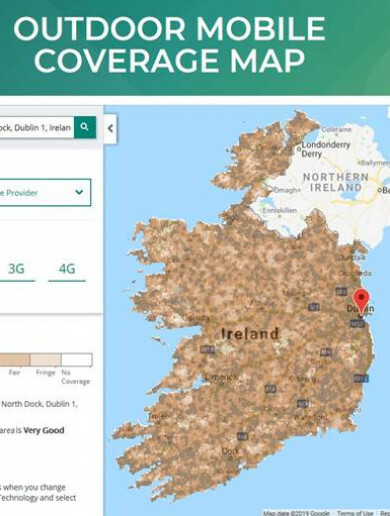The width and height of the screenshot is (390, 516).
Task: Click the red Dublin map pin
Action: [361, 302]
